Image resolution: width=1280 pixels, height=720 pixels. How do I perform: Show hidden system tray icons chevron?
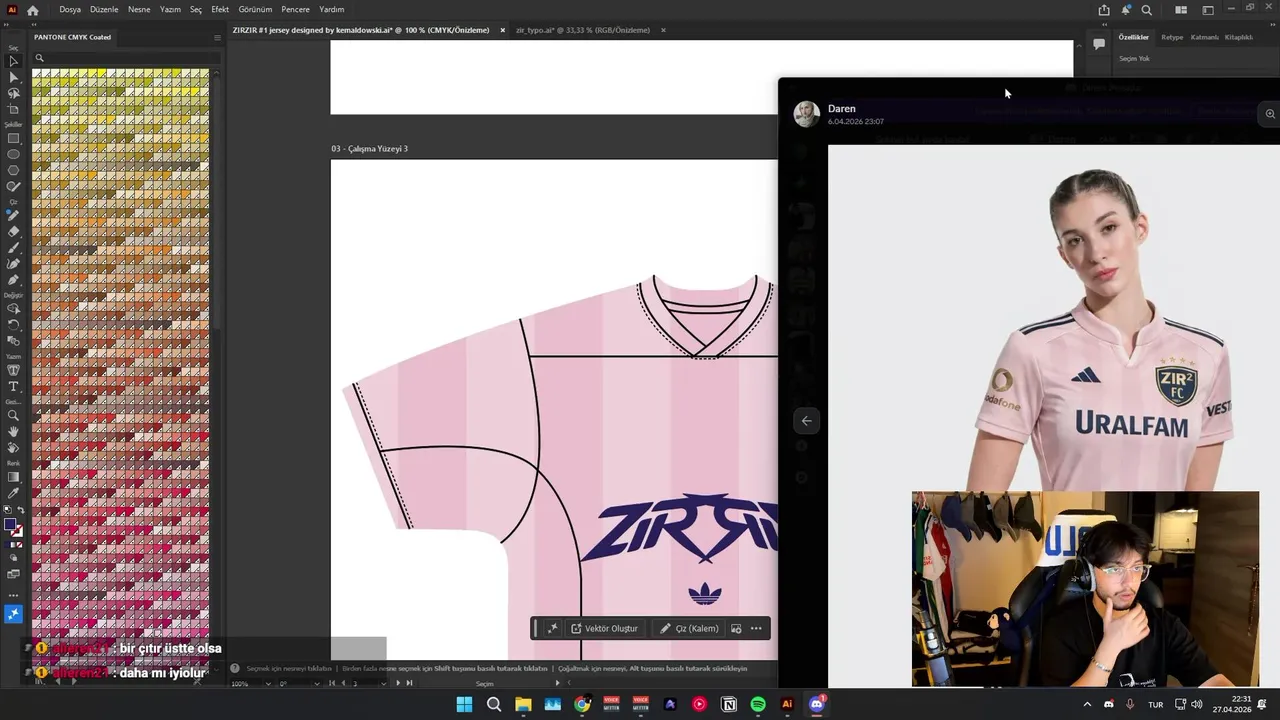[1087, 704]
